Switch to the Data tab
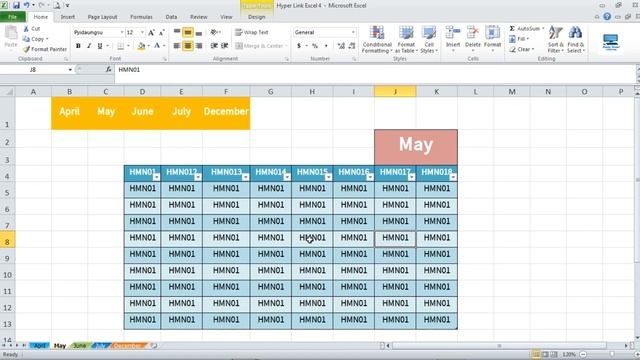The height and width of the screenshot is (360, 640). point(171,17)
